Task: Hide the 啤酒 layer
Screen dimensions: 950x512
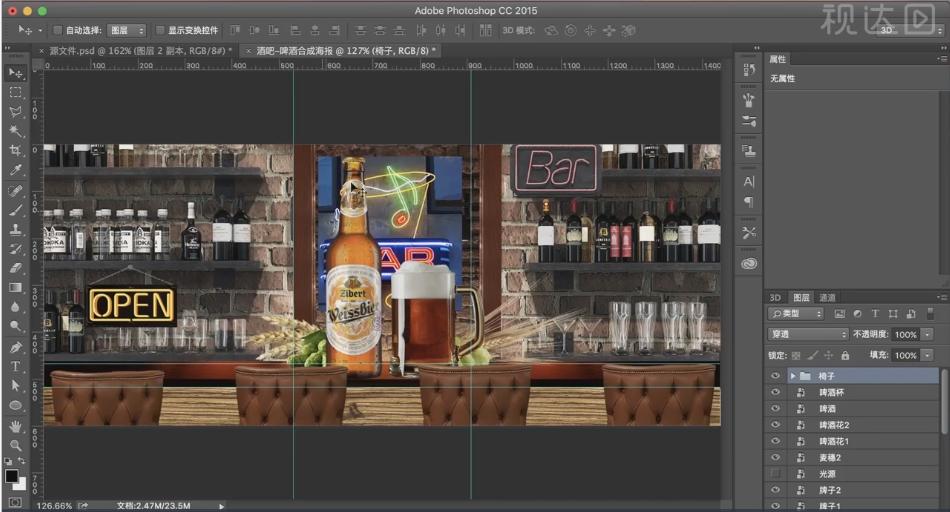Action: coord(775,408)
